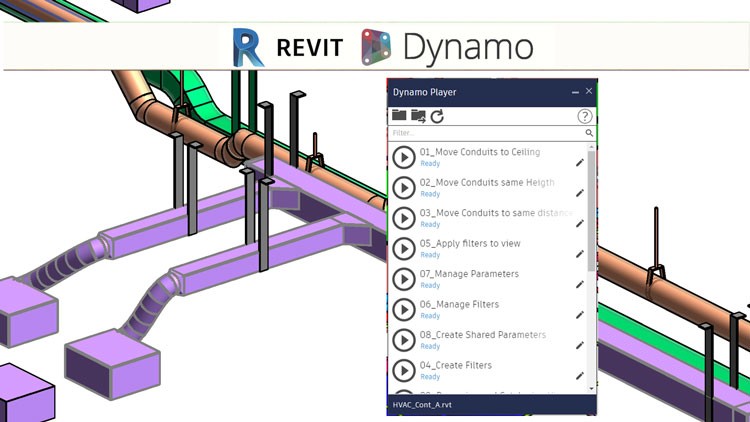This screenshot has width=750, height=422.
Task: Click the HVAC_Cont_A.rvt file name in footer
Action: click(x=422, y=405)
